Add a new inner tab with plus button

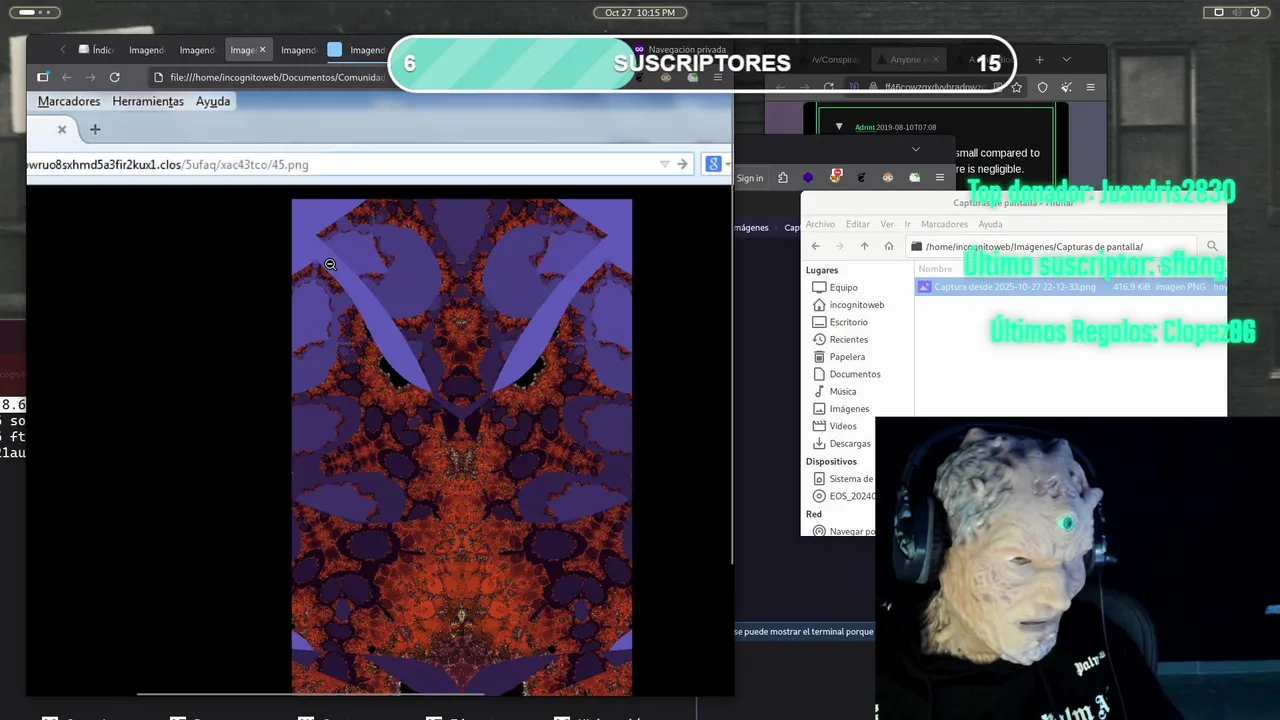click(95, 129)
